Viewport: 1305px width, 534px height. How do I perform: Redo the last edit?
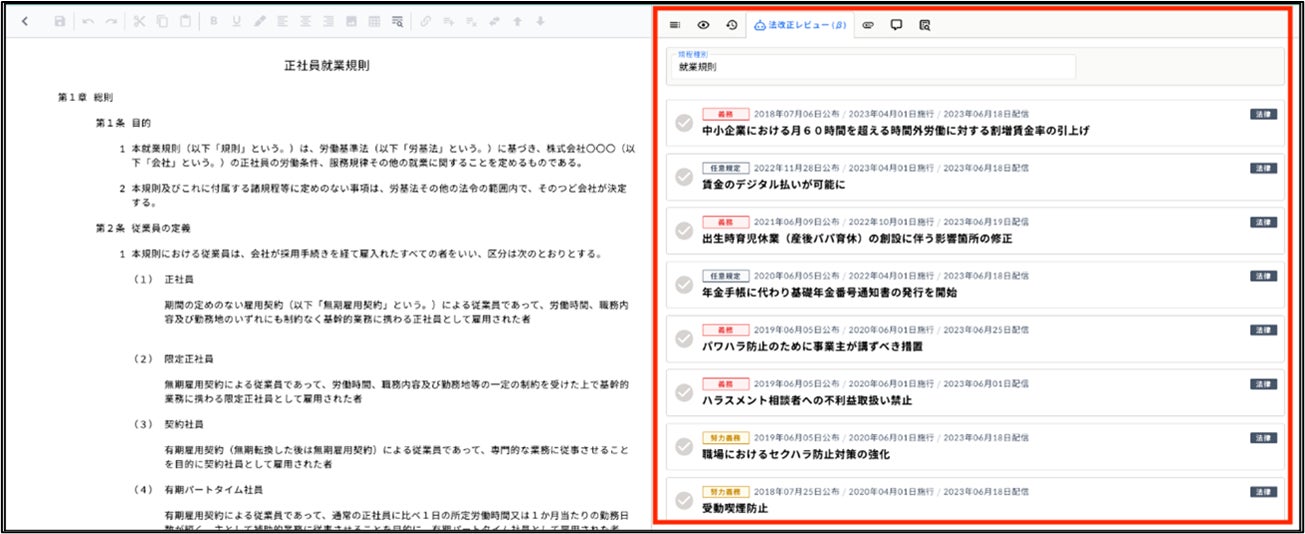(111, 21)
